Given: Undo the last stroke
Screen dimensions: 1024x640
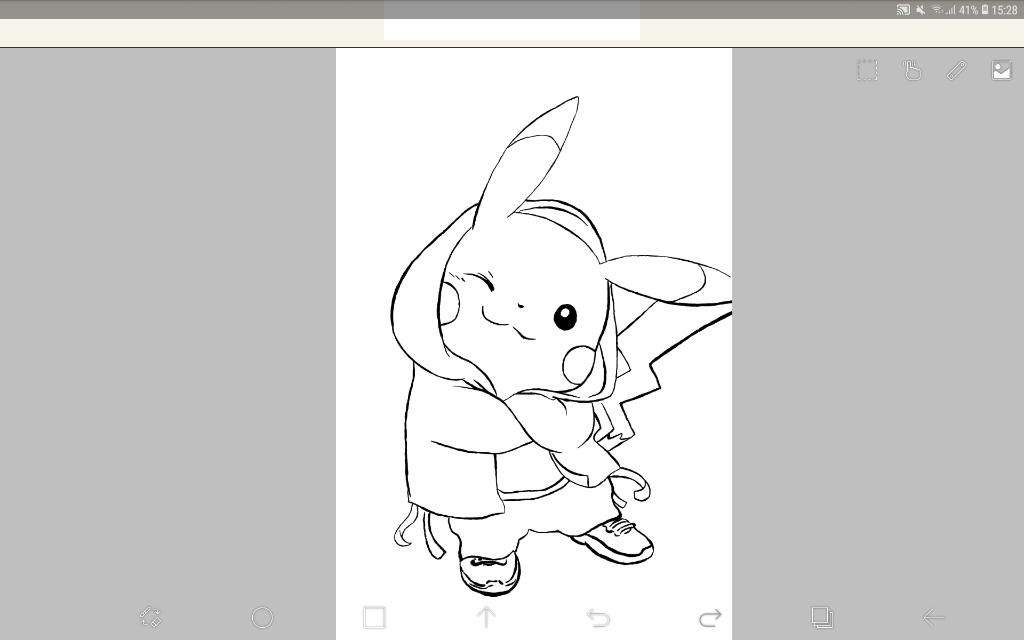Looking at the screenshot, I should (598, 617).
